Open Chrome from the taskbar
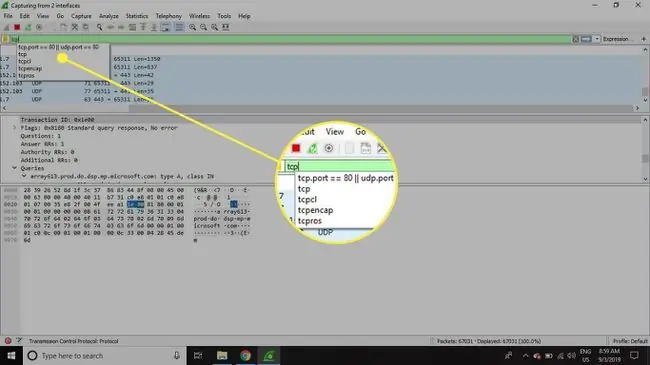This screenshot has height=365, width=650. pos(245,355)
